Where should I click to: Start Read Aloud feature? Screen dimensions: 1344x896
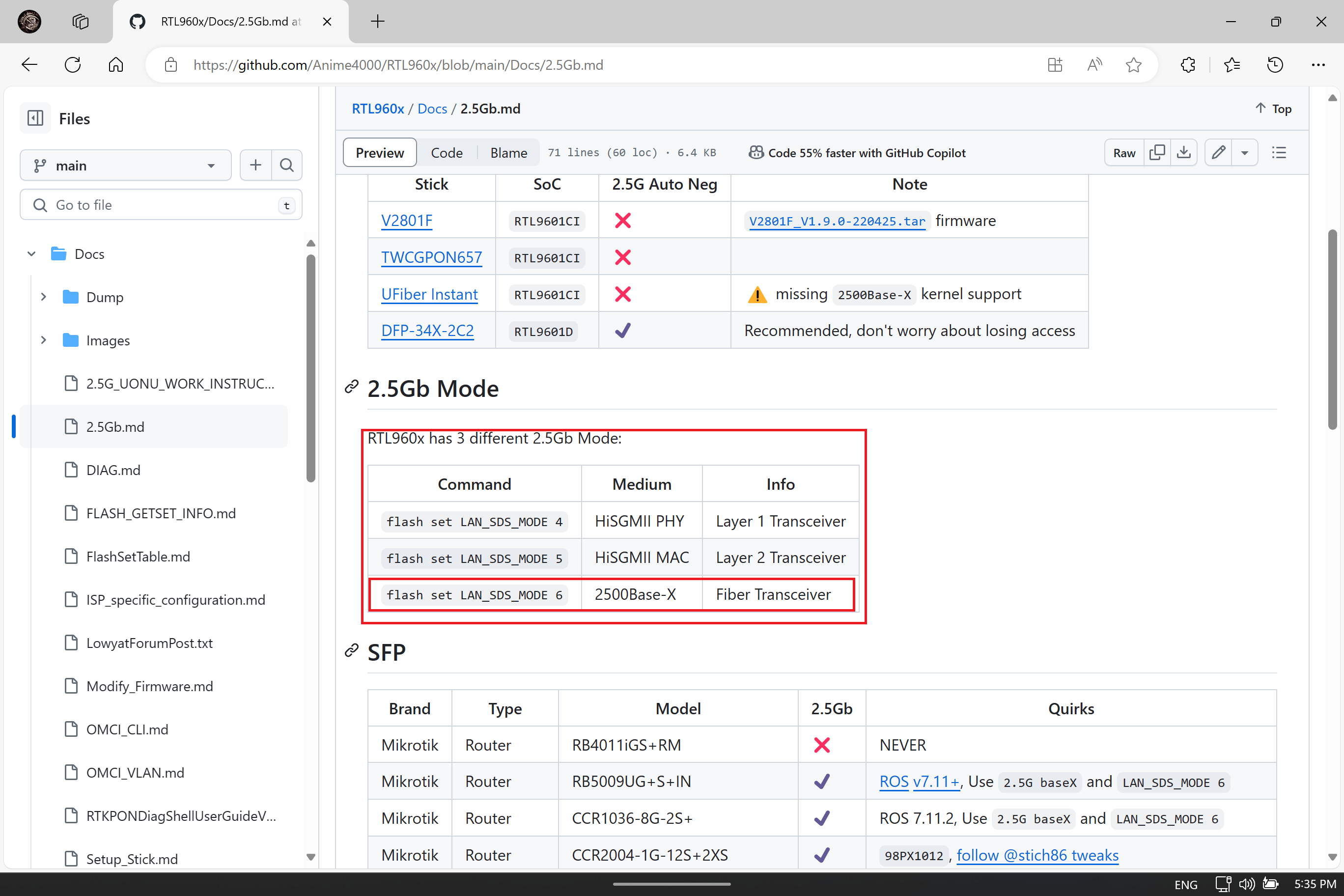1094,65
